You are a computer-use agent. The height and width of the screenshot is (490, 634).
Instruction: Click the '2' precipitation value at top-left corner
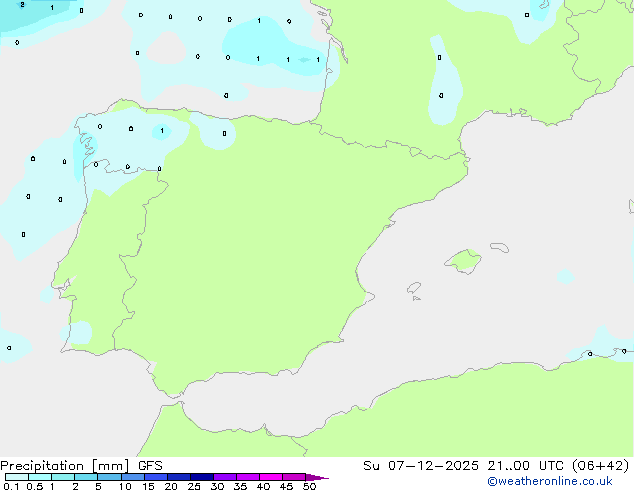click(22, 5)
